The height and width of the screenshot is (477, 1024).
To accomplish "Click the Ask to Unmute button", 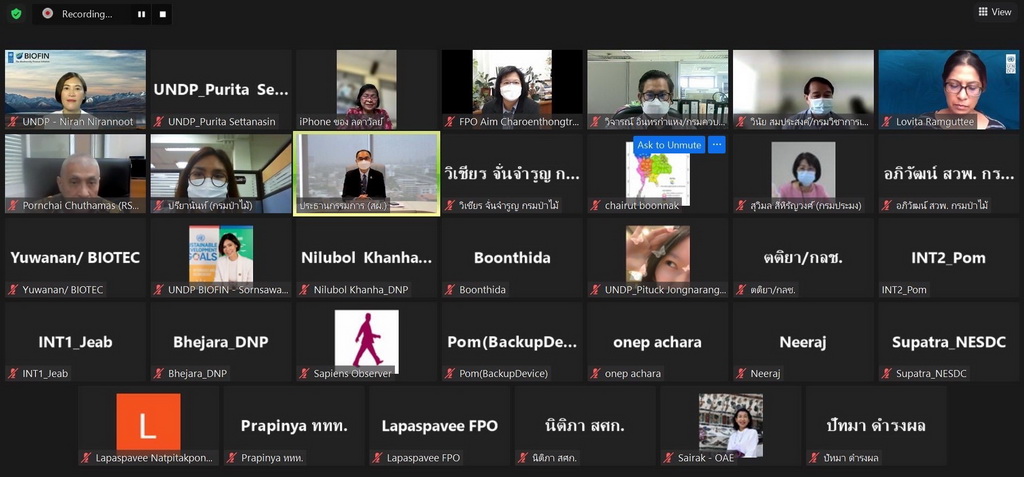I will 669,145.
